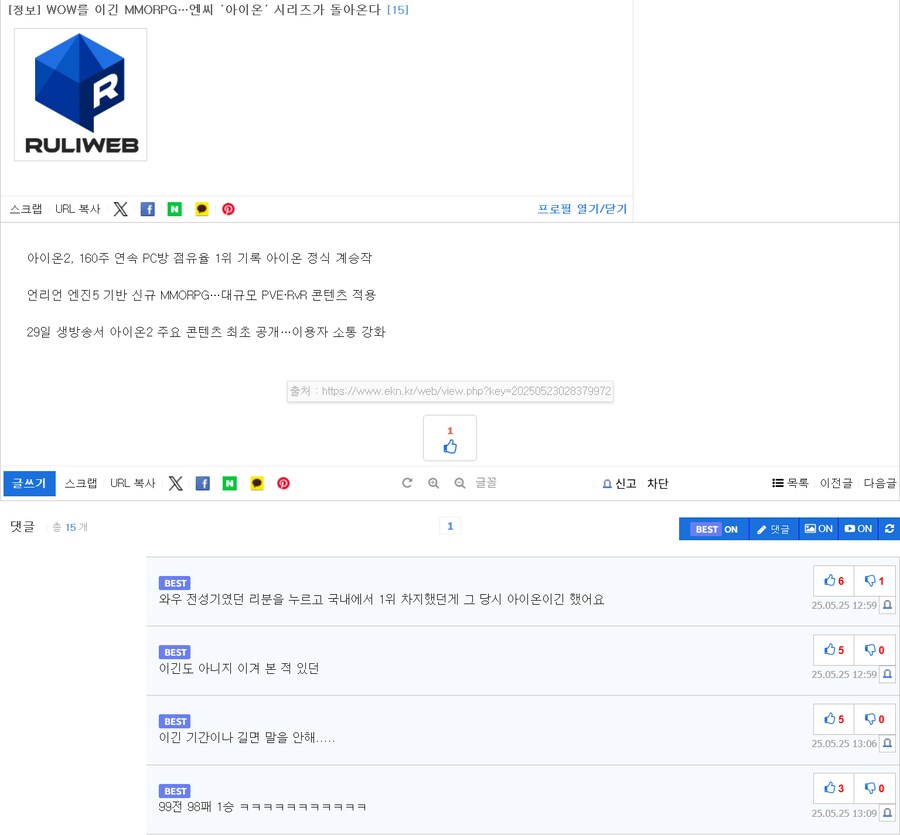The image size is (900, 835).
Task: Click the RULIWEB profile logo thumbnail
Action: point(80,95)
